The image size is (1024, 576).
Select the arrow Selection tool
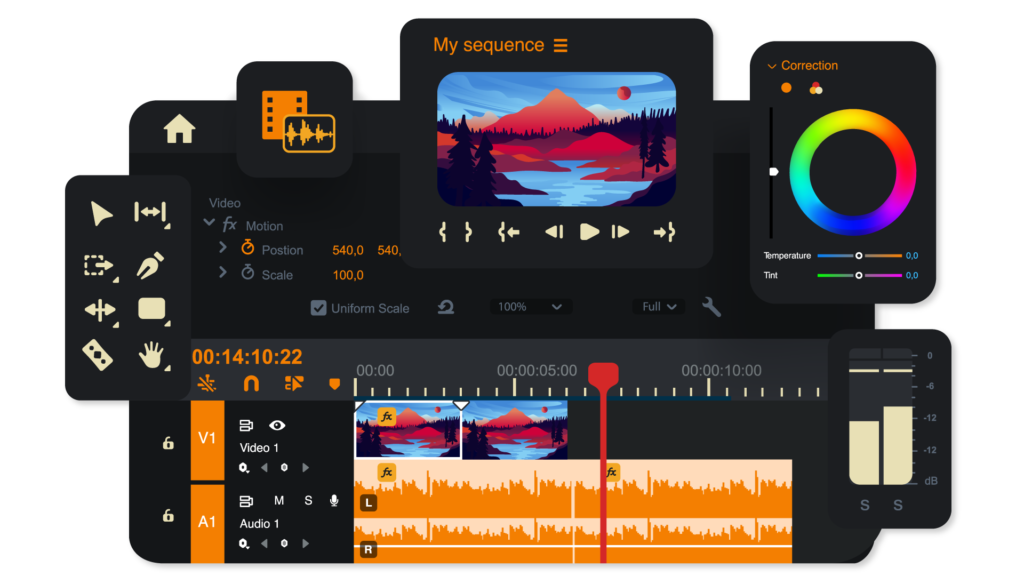101,214
